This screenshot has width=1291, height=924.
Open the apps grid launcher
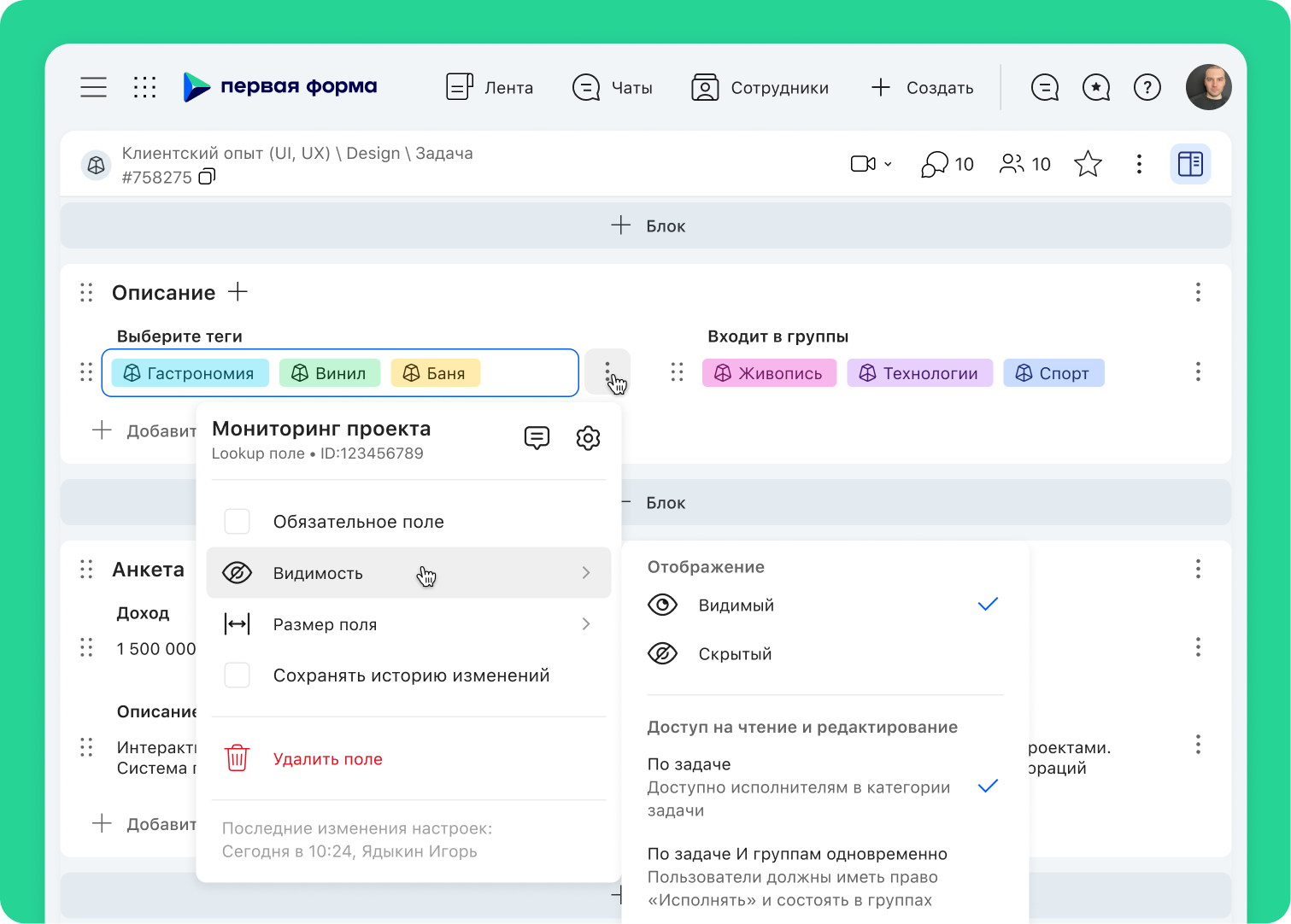coord(144,87)
